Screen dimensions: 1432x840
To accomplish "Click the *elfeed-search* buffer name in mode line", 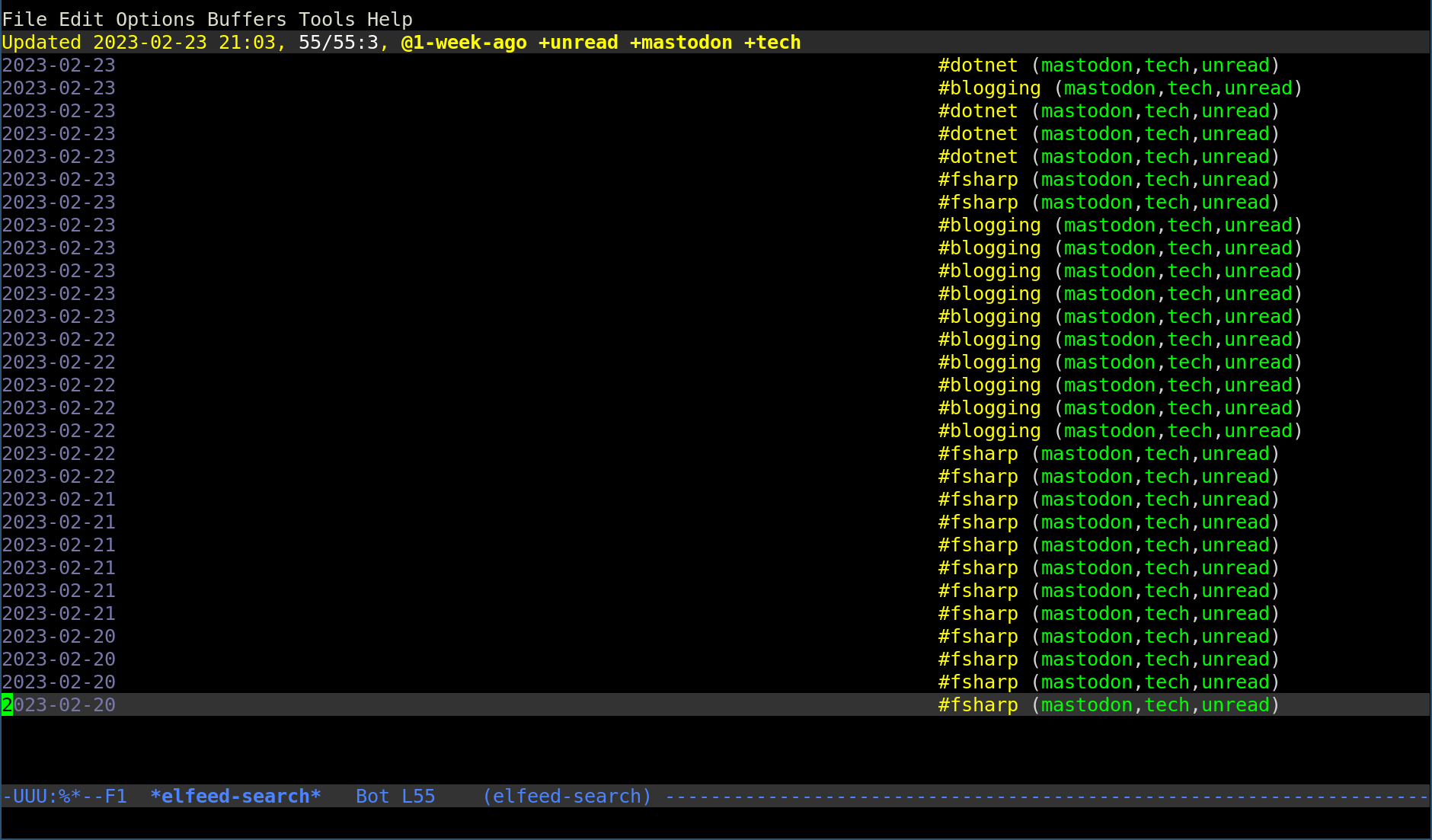I will 236,796.
